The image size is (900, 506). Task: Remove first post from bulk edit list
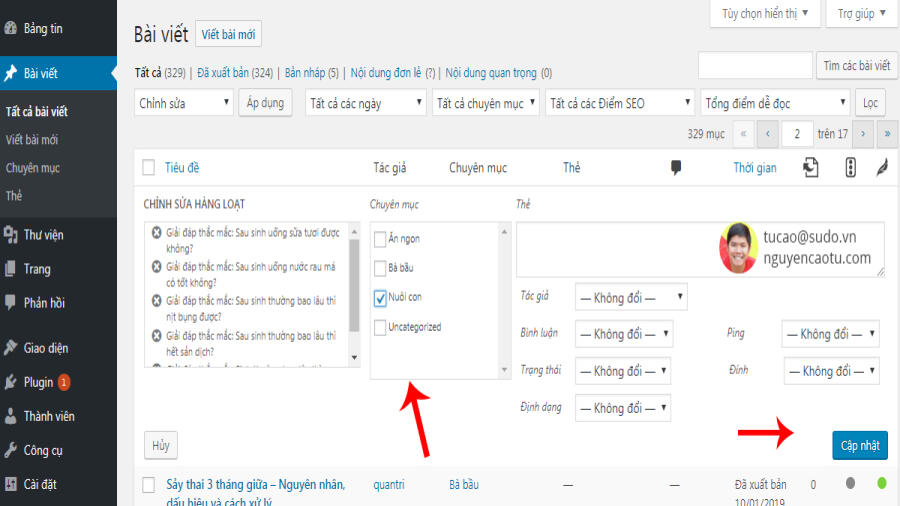pyautogui.click(x=156, y=232)
